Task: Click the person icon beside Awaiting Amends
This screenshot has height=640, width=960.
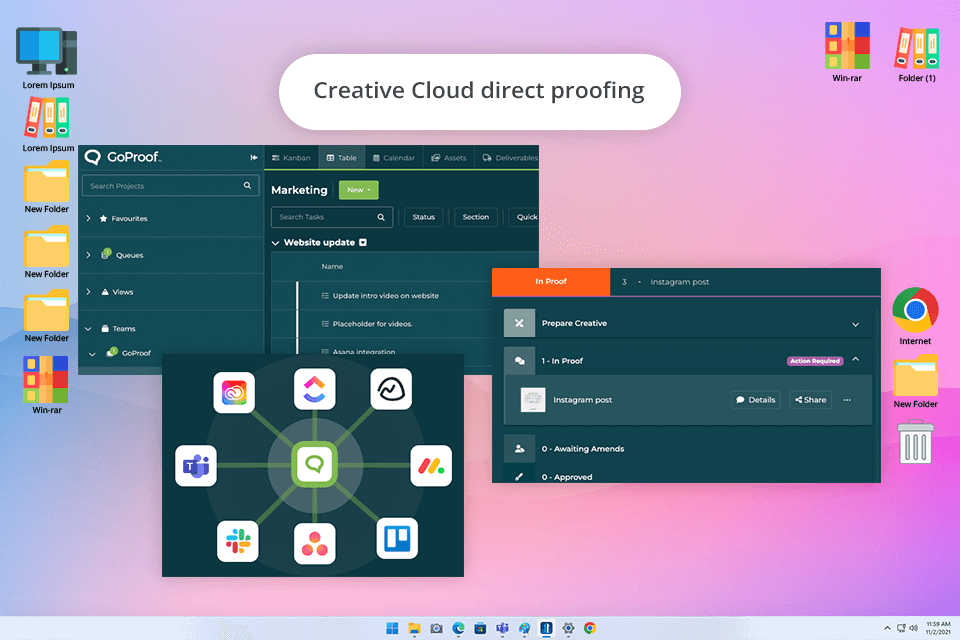Action: (x=519, y=448)
